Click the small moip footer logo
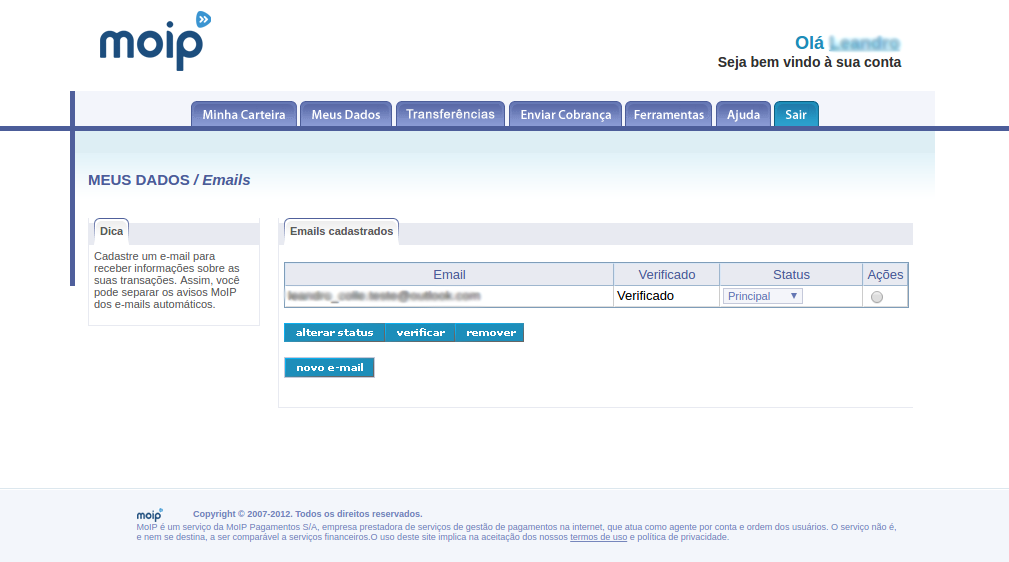Viewport: 1009px width, 562px height. point(149,514)
